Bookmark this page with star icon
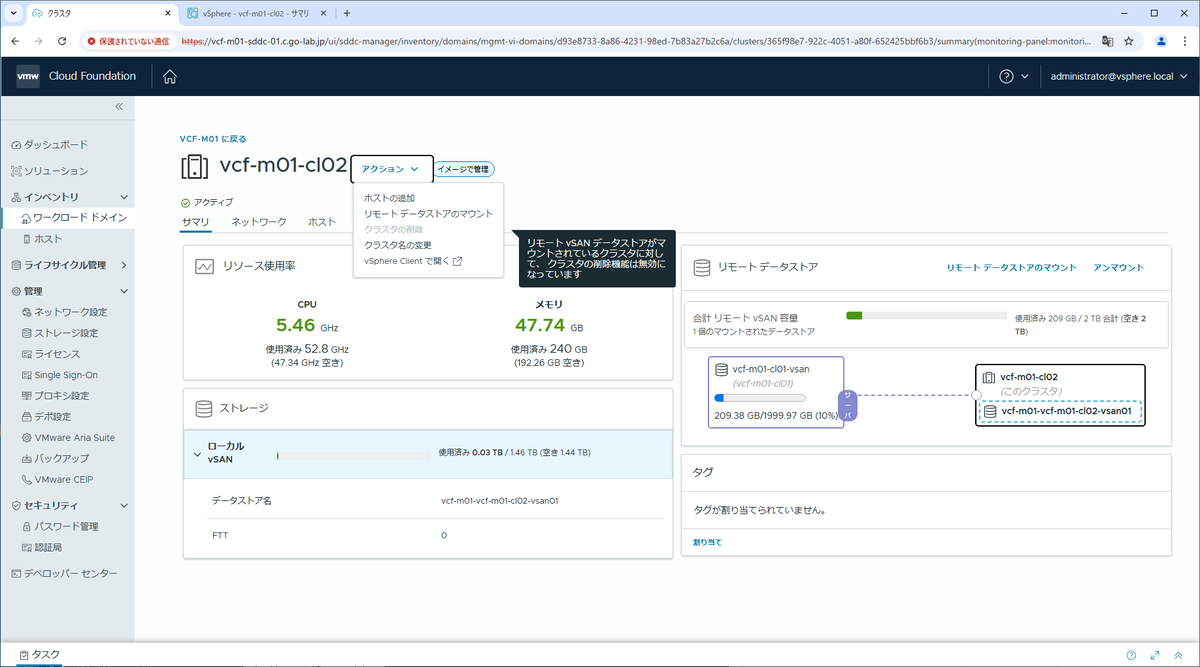Image resolution: width=1200 pixels, height=667 pixels. (1128, 41)
